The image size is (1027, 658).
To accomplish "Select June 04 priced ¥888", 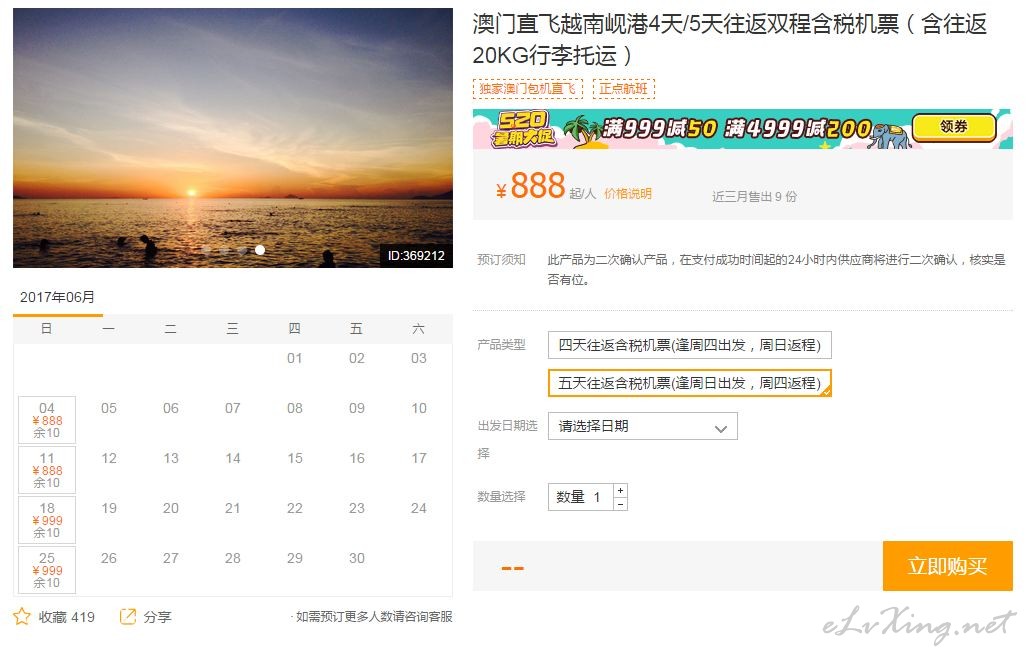I will pos(47,420).
